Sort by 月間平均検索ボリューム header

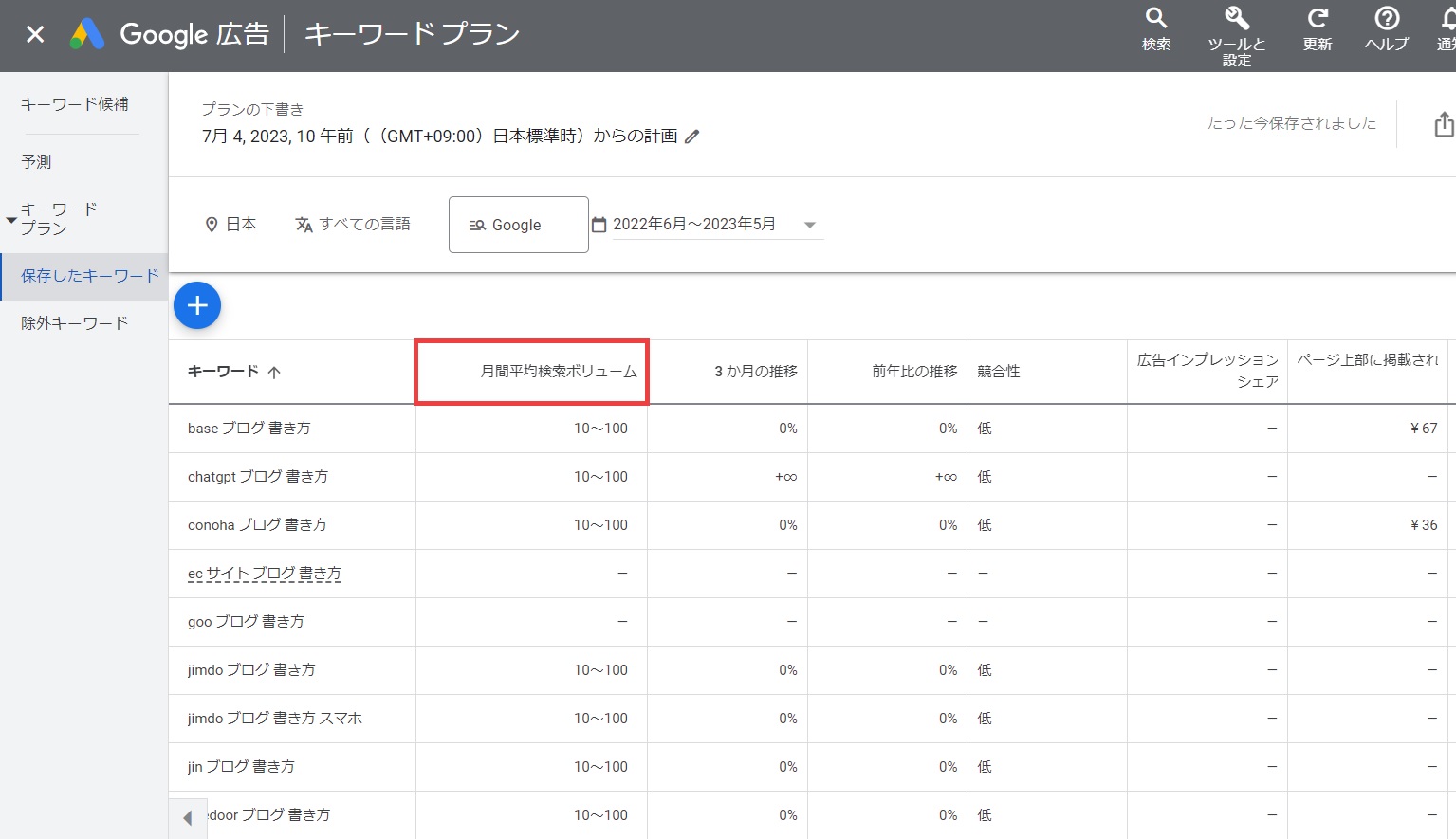point(559,372)
